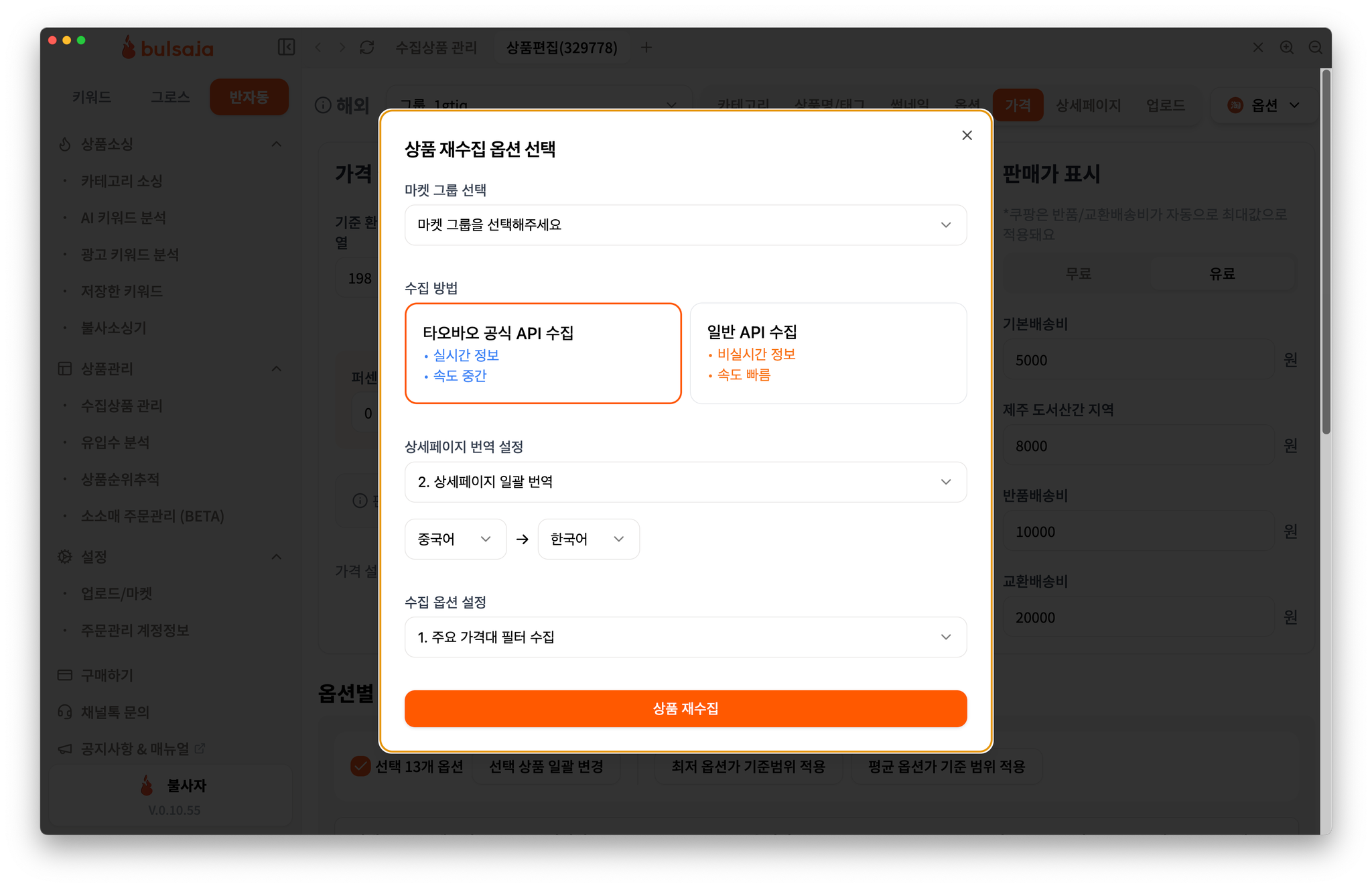Toggle the sidebar collapse icon
1372x888 pixels.
point(286,47)
